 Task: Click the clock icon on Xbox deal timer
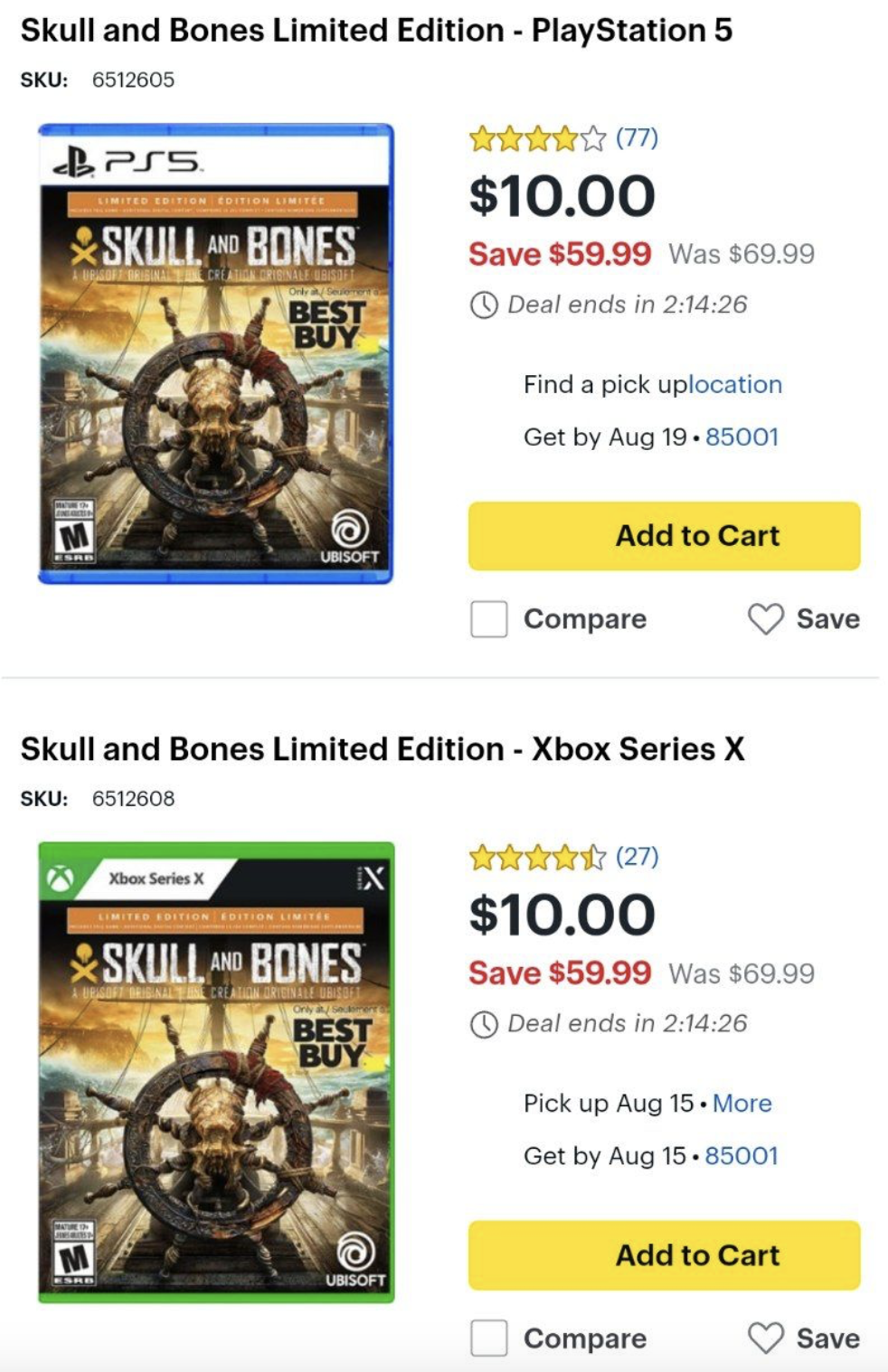(x=484, y=1024)
